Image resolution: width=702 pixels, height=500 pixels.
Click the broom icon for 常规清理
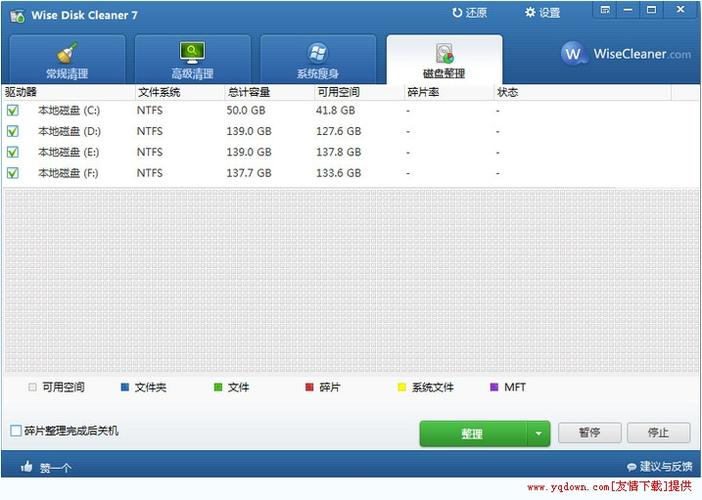tap(67, 53)
